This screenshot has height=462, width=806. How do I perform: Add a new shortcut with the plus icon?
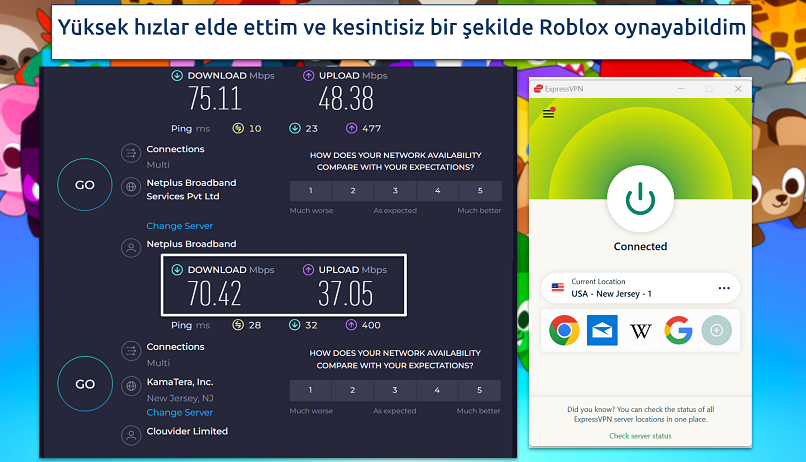click(716, 330)
